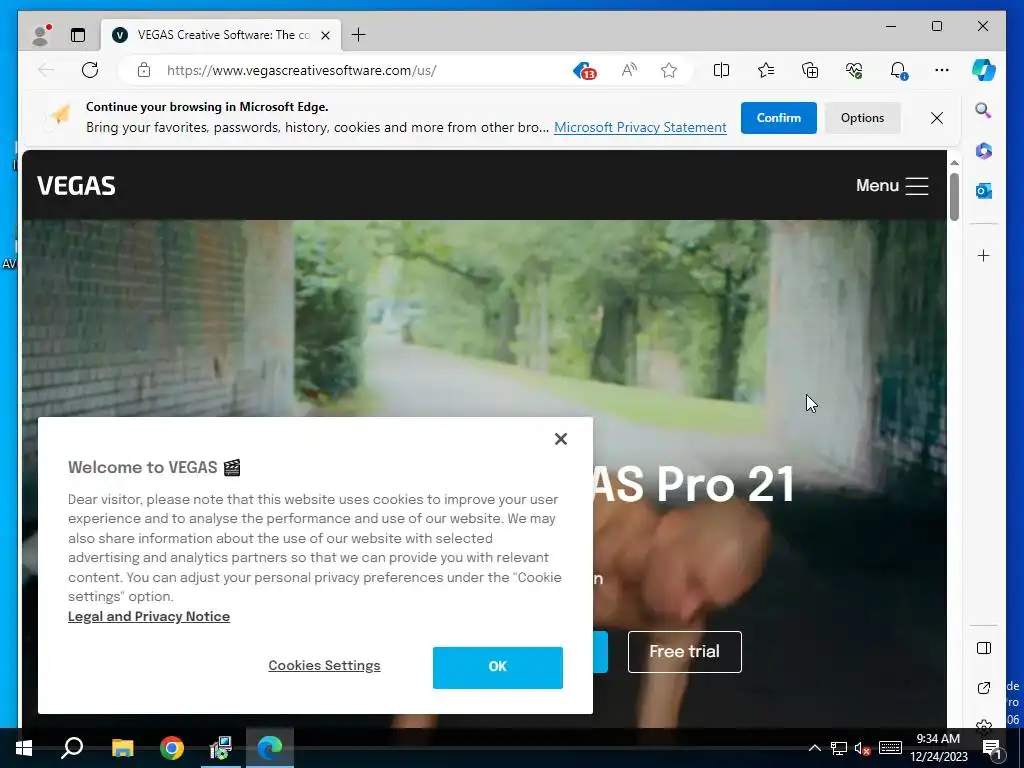Activate Read aloud icon in address bar
This screenshot has height=768, width=1024.
click(629, 70)
